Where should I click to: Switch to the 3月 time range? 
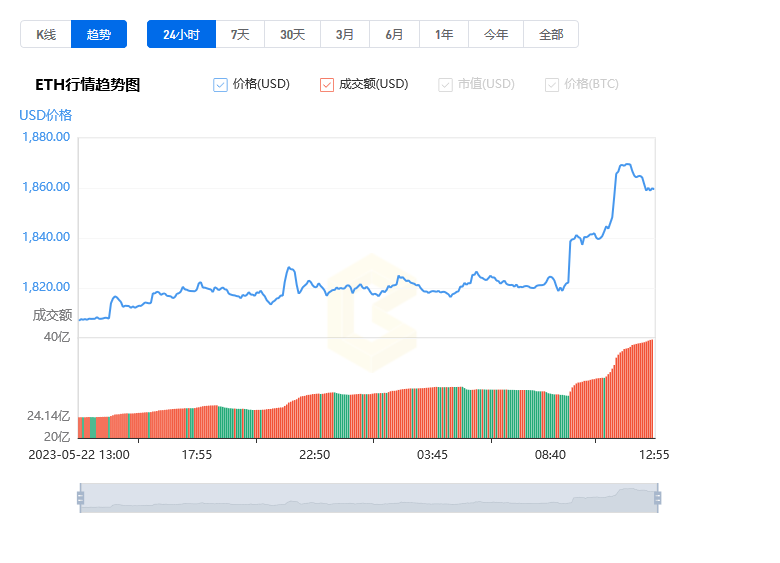click(344, 34)
